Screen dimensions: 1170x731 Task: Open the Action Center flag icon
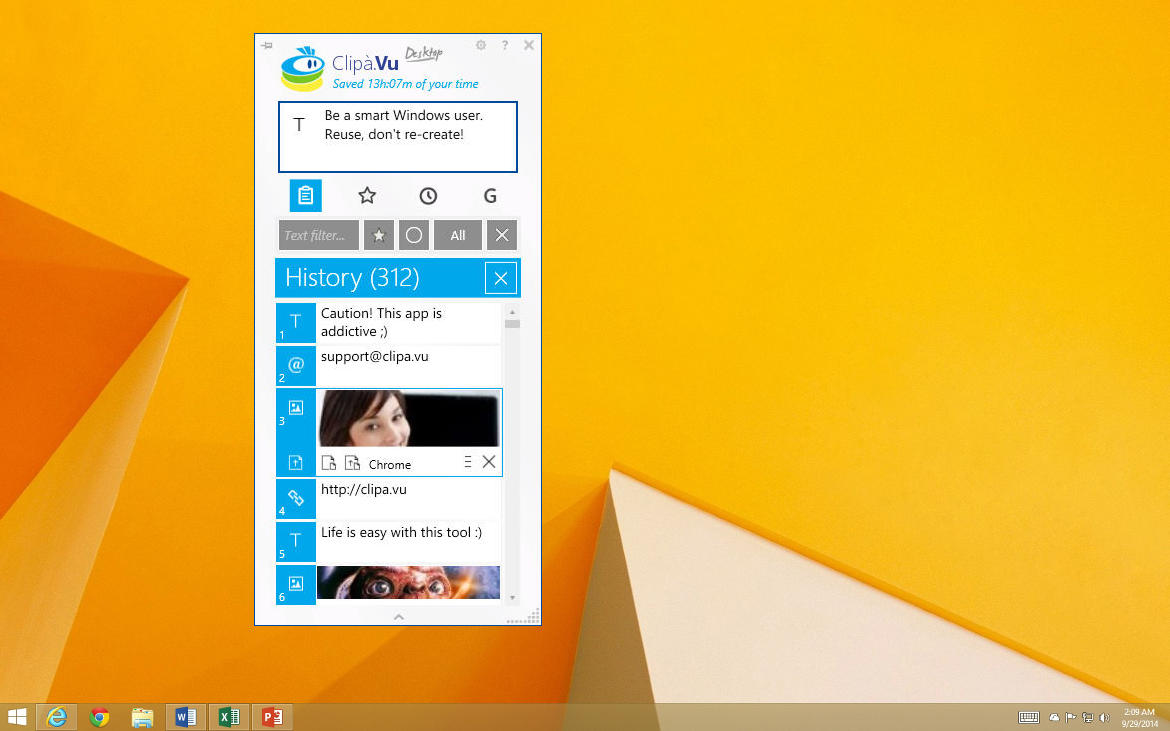pos(1071,718)
